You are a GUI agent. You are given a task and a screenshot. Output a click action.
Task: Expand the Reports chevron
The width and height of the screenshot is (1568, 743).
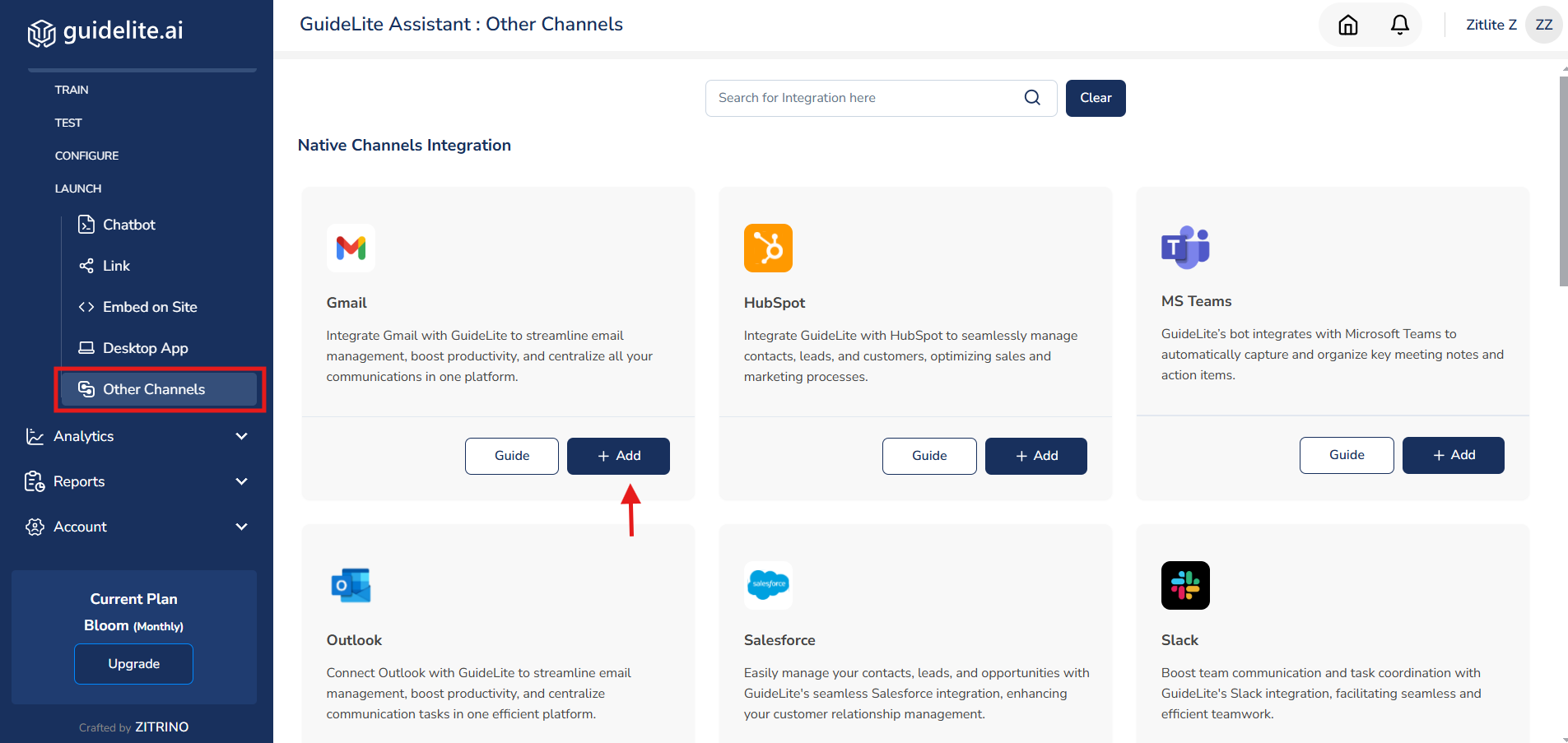[x=241, y=481]
